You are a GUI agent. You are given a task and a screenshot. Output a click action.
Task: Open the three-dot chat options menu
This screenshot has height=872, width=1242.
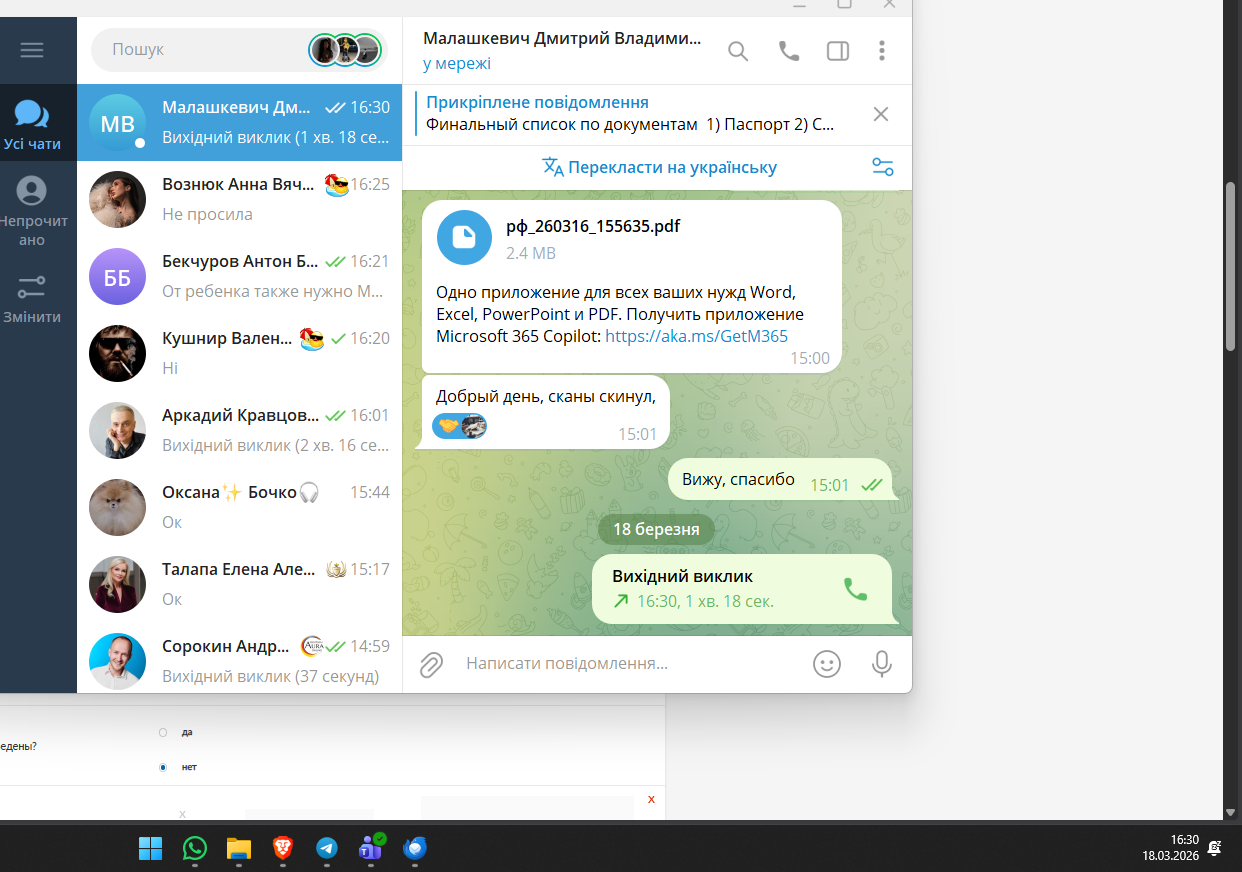(x=882, y=51)
